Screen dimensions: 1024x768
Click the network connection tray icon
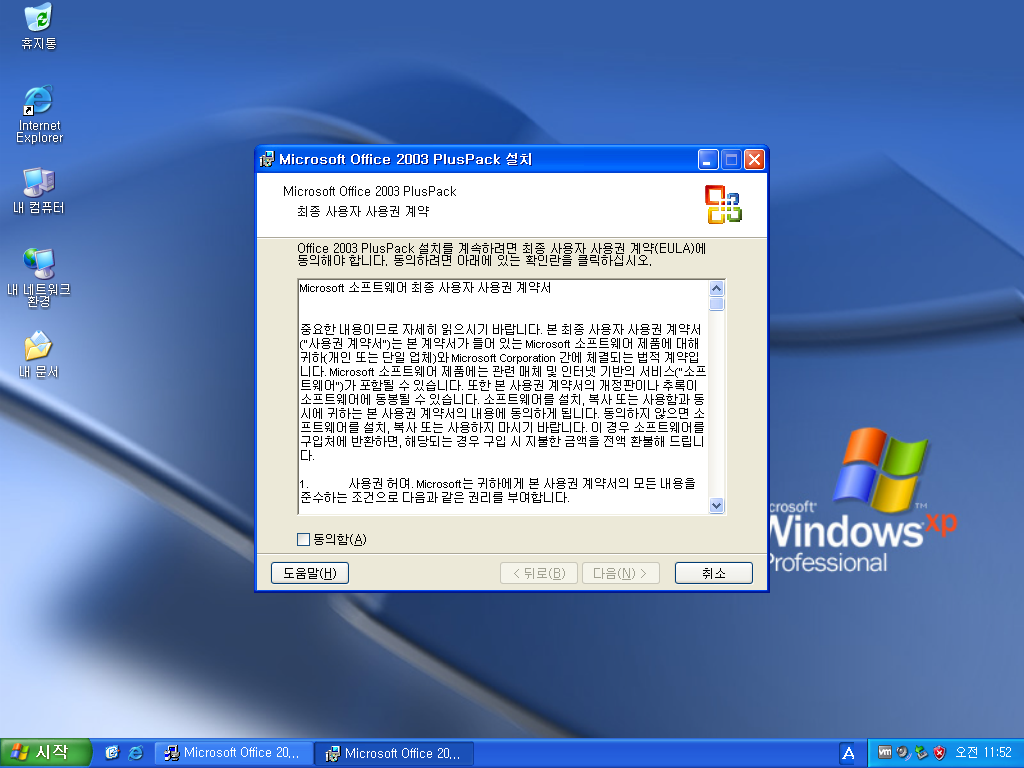(x=921, y=753)
